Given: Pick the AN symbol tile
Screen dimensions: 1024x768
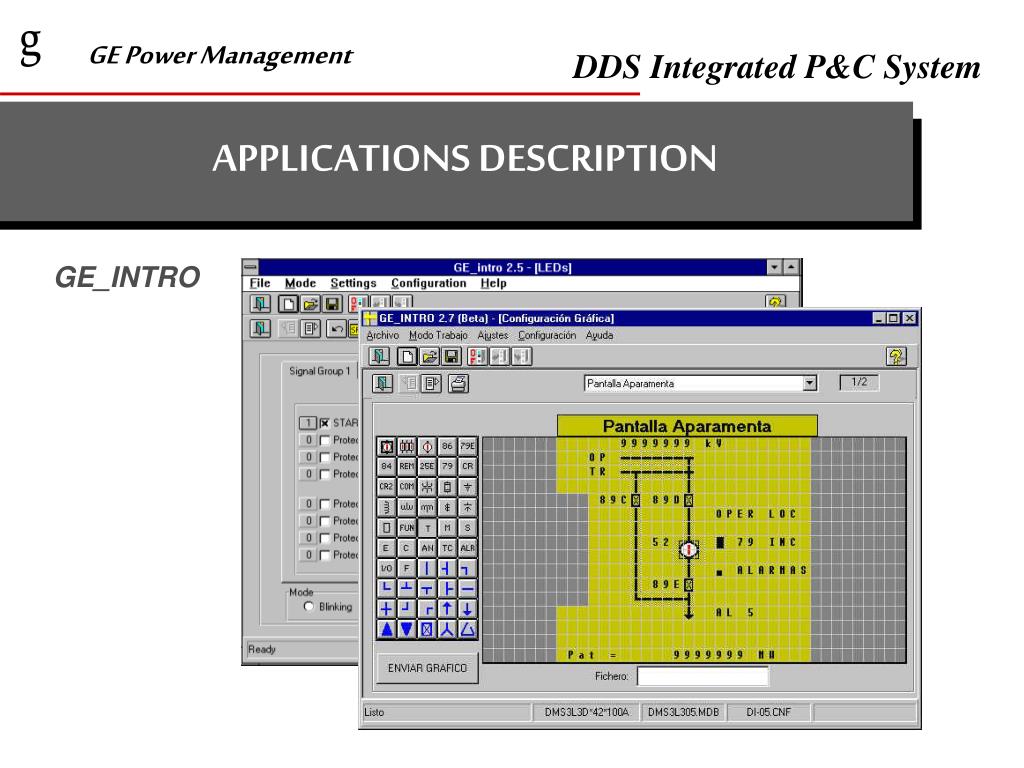Looking at the screenshot, I should click(427, 547).
